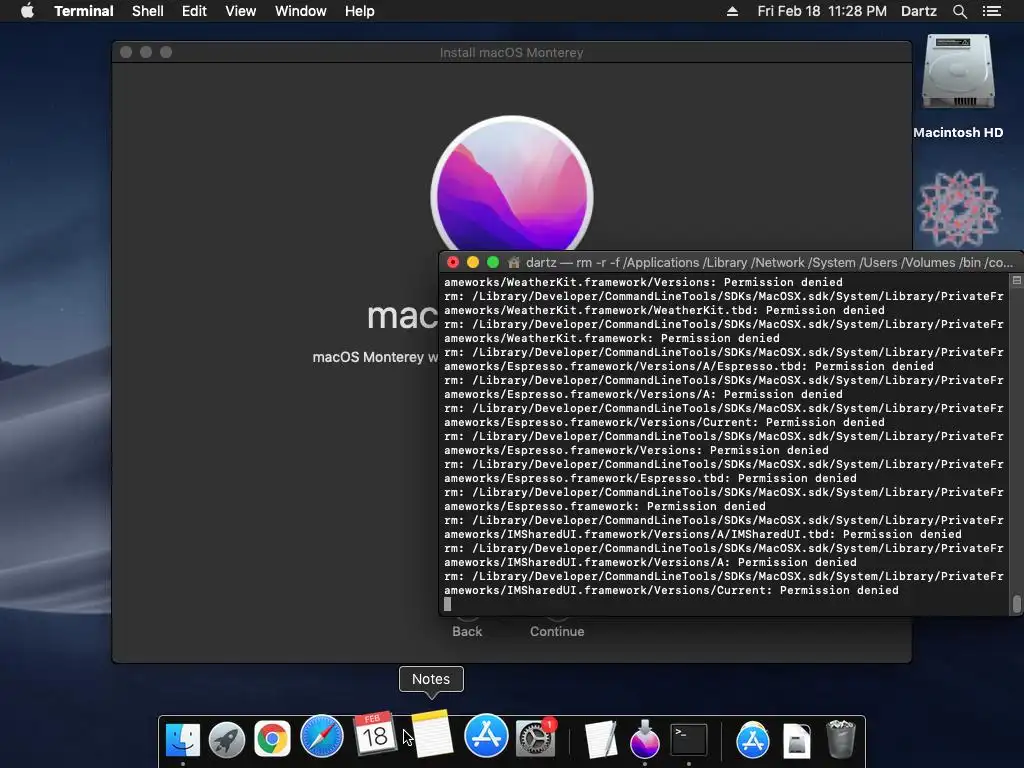Click the Terminal cursor line

(447, 604)
